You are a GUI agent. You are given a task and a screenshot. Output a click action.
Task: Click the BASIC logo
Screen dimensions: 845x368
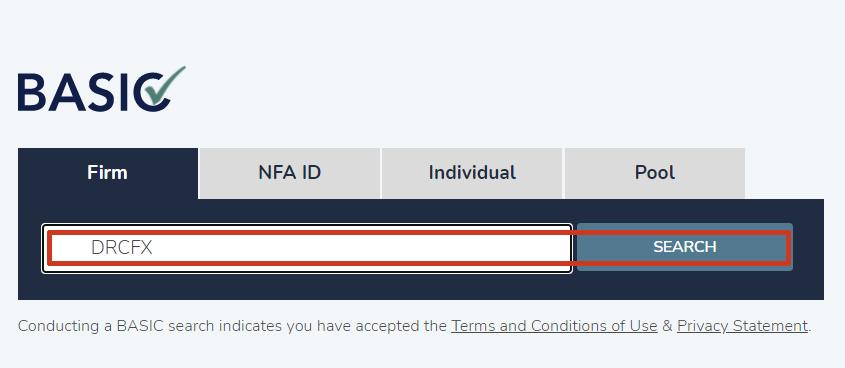pos(102,89)
